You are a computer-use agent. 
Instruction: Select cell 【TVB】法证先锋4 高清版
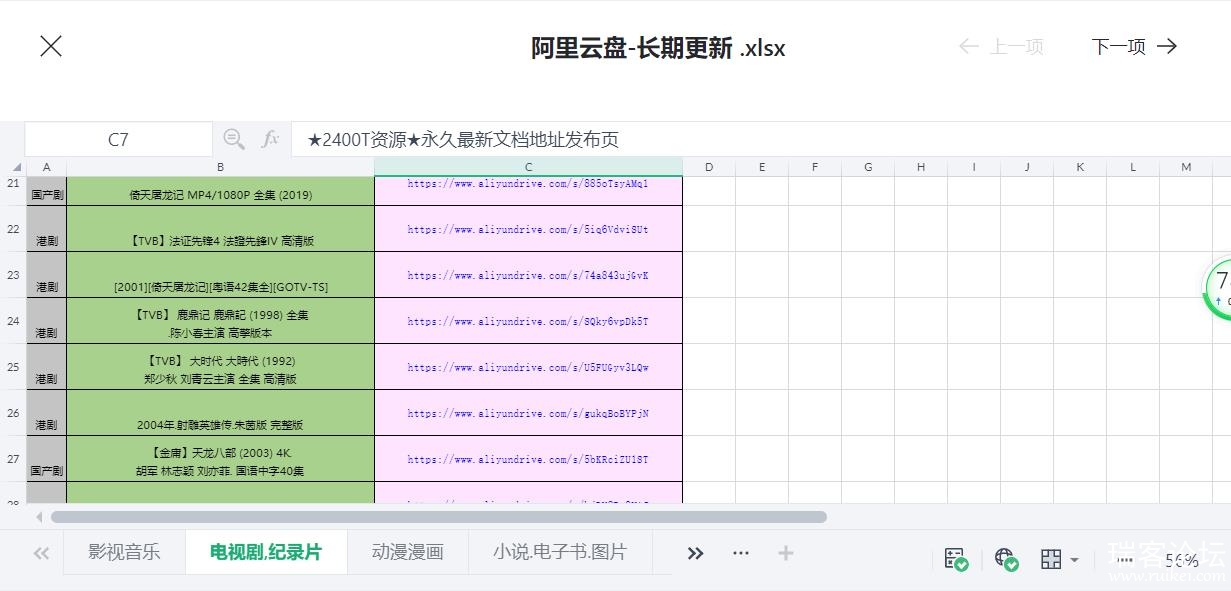[x=220, y=229]
